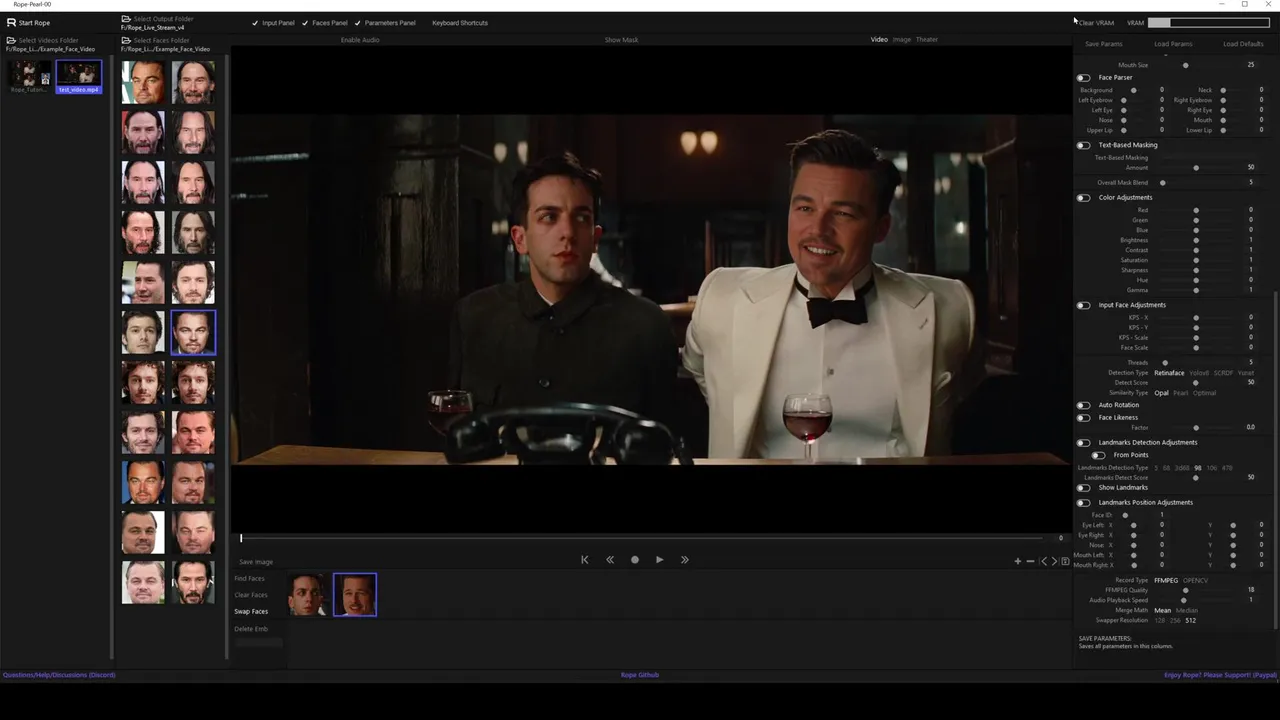Adjust the Brightness slider handle
This screenshot has height=720, width=1280.
1196,240
